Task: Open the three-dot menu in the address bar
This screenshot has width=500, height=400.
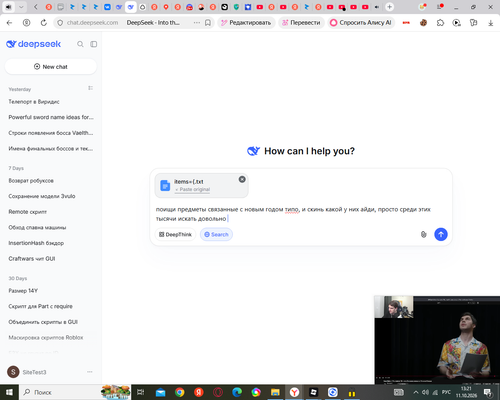Action: [x=197, y=23]
